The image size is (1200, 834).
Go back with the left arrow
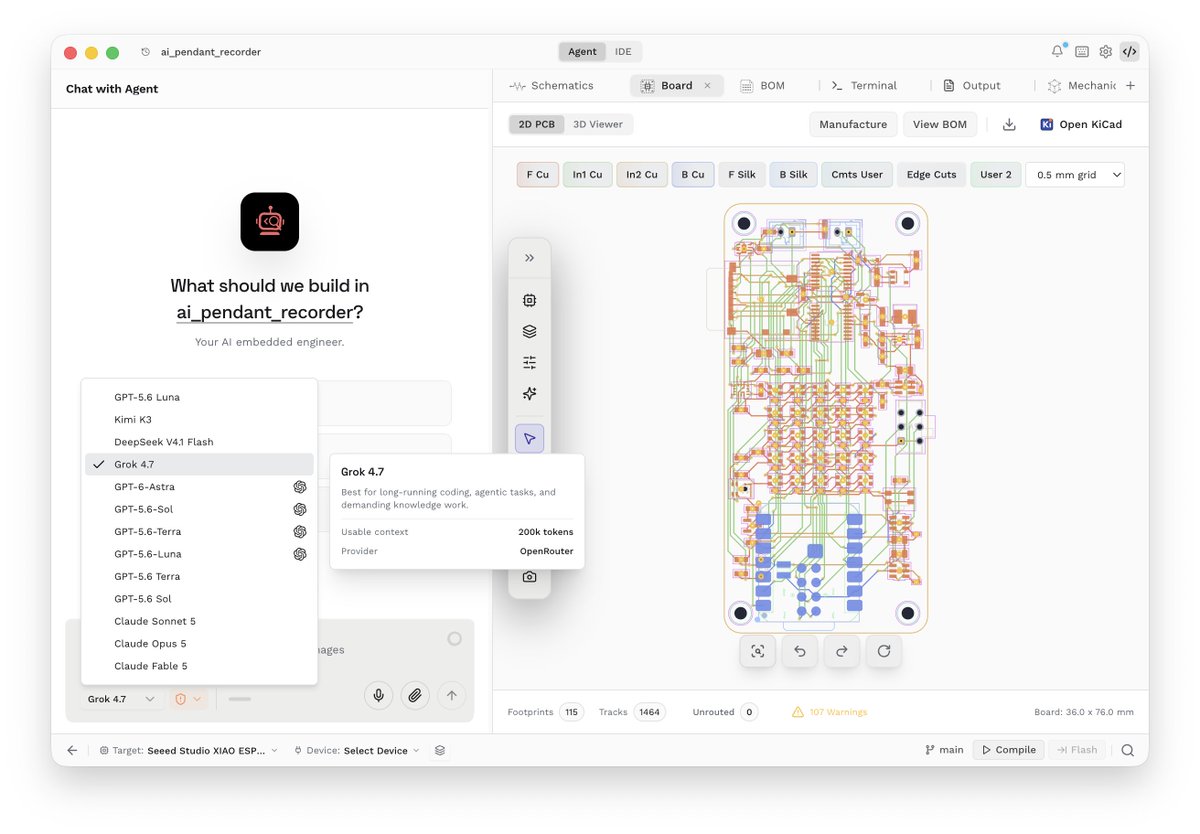(72, 750)
